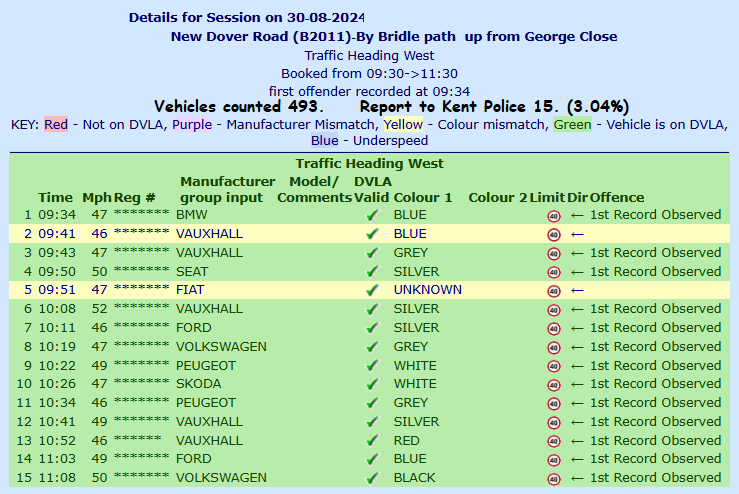Select SEAT manufacturer cell
The width and height of the screenshot is (739, 494).
pos(192,272)
